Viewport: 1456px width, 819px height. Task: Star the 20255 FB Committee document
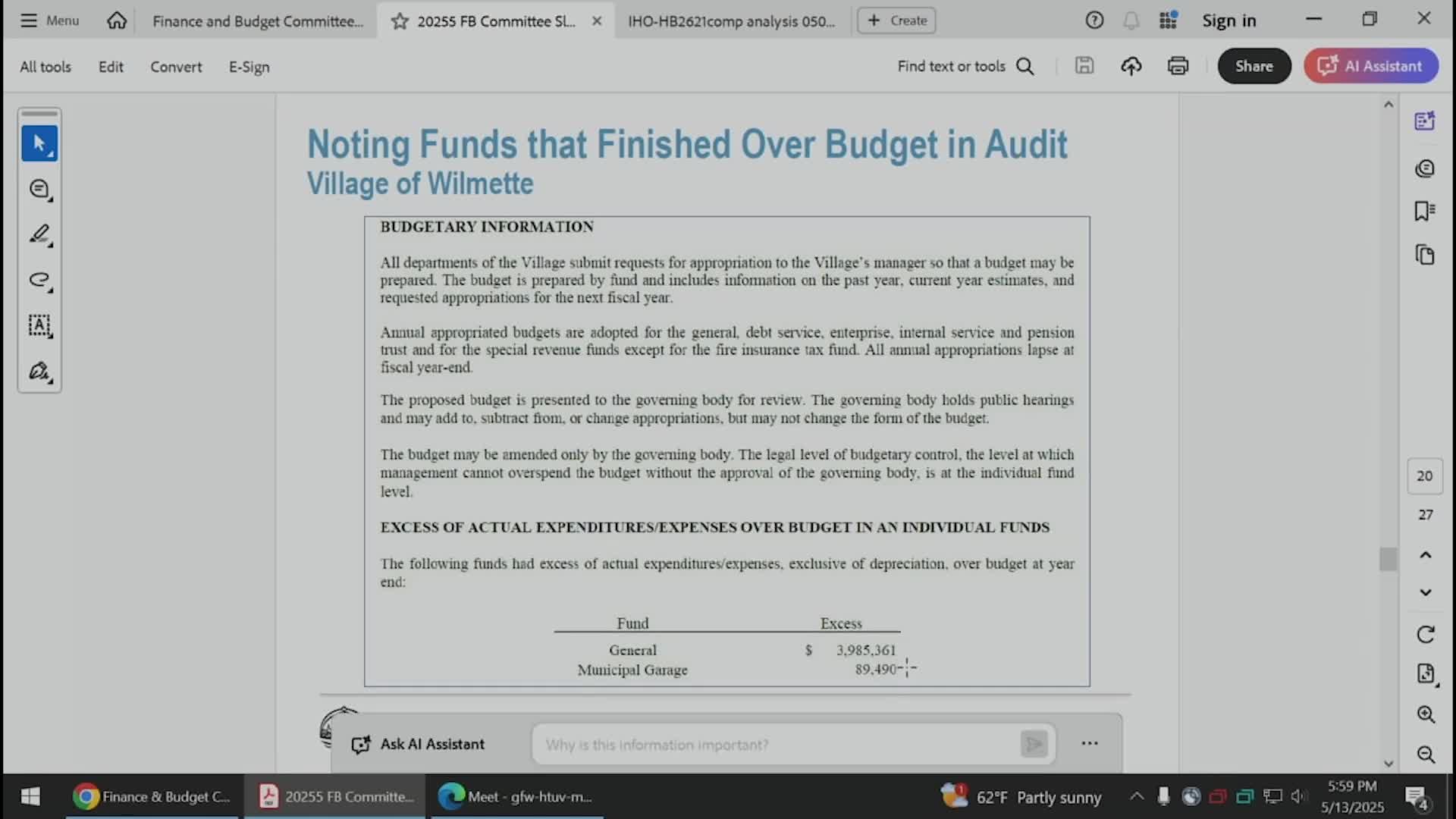pyautogui.click(x=400, y=21)
